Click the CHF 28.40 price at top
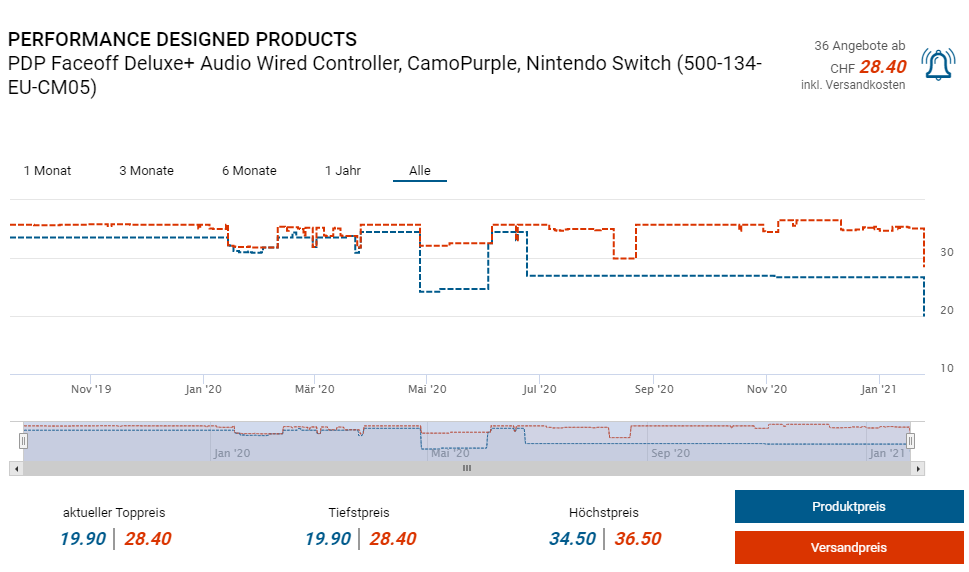969x572 pixels. pos(868,67)
